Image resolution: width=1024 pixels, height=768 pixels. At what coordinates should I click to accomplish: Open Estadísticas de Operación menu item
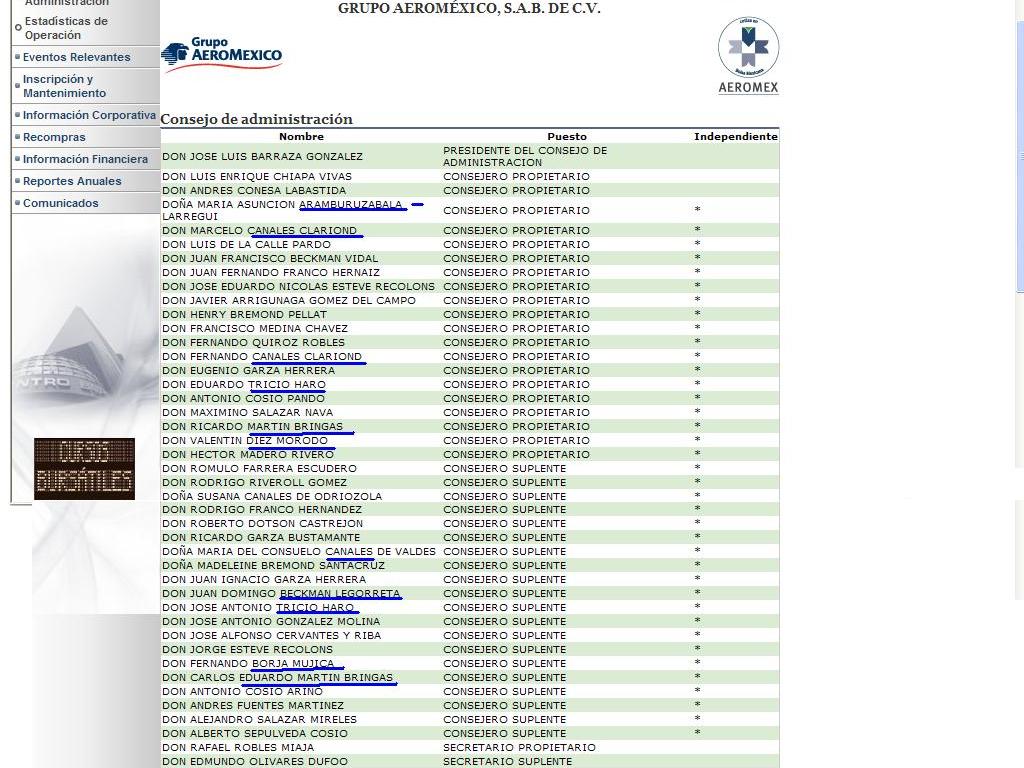(66, 28)
